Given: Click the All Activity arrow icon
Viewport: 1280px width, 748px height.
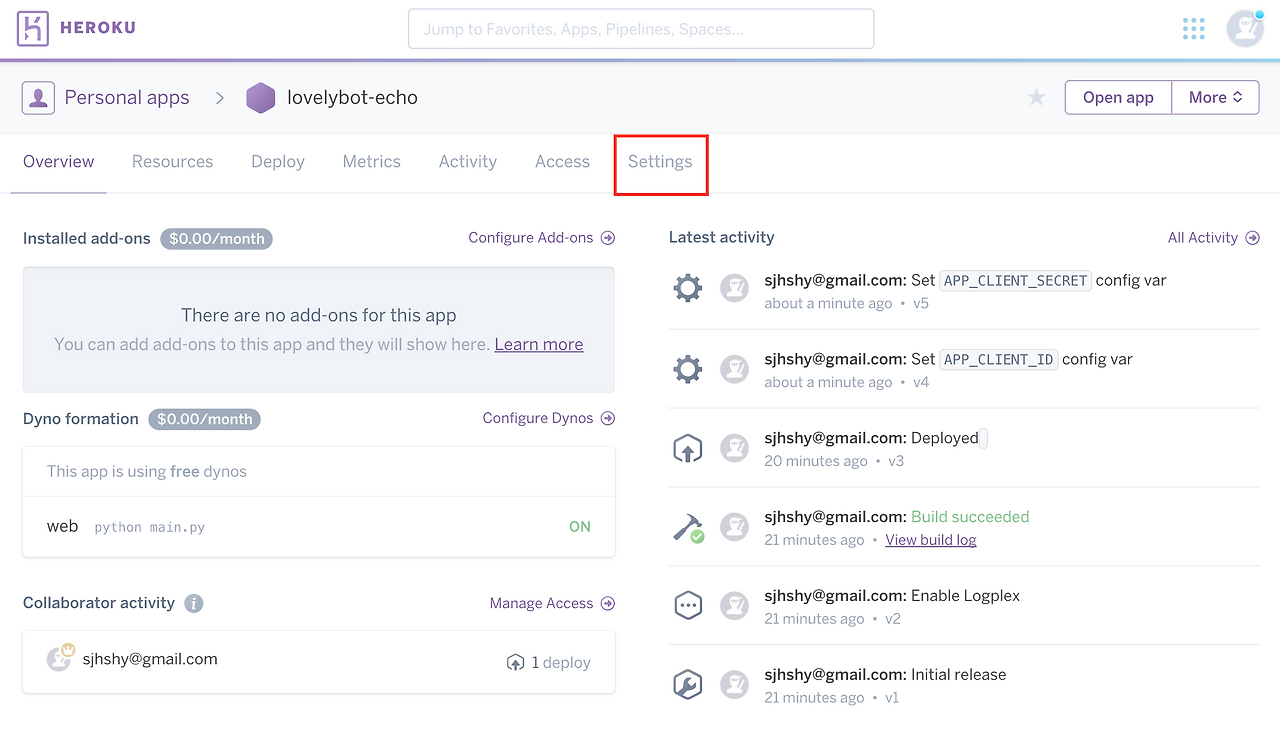Looking at the screenshot, I should pos(1253,238).
